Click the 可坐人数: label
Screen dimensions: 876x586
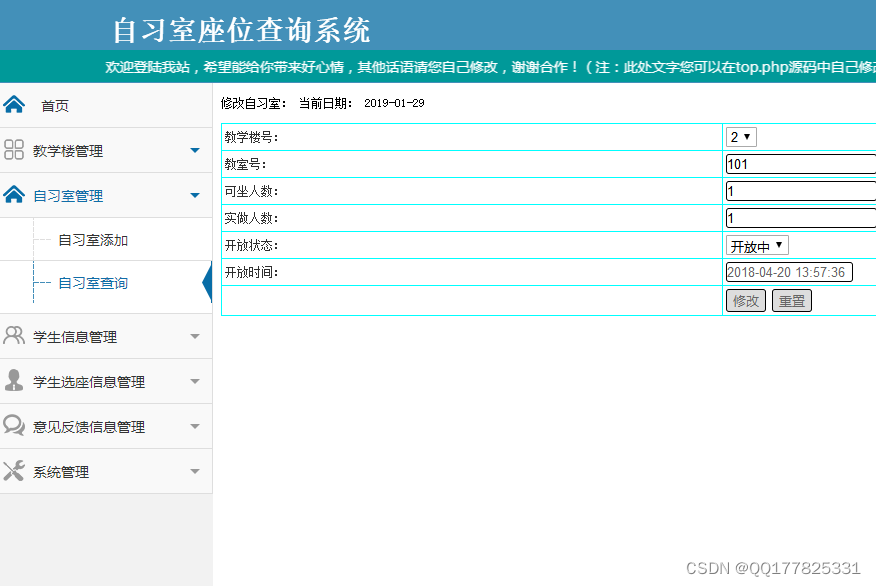[x=251, y=191]
